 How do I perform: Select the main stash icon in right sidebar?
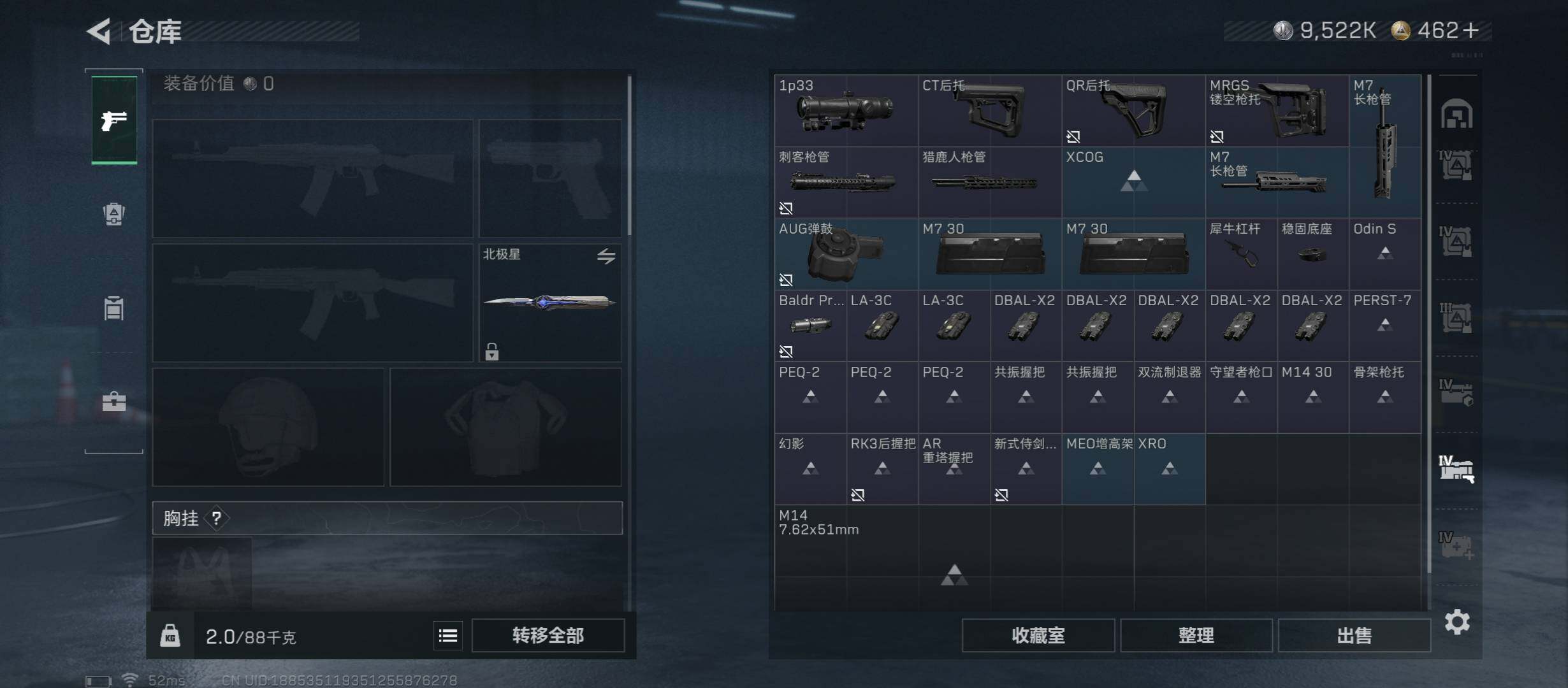[1457, 115]
